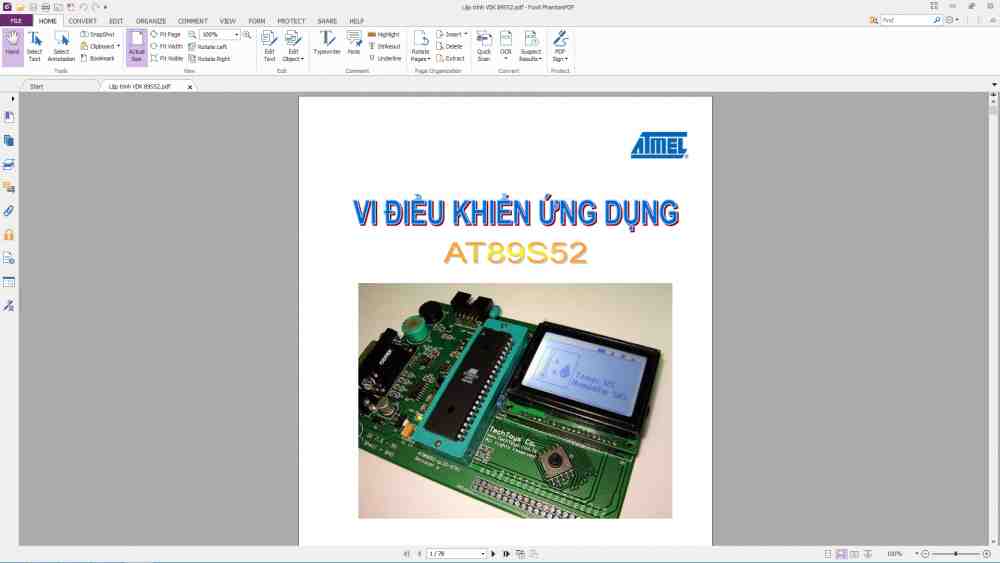This screenshot has height=563, width=1000.
Task: Click zoom out minus in status bar
Action: (926, 554)
